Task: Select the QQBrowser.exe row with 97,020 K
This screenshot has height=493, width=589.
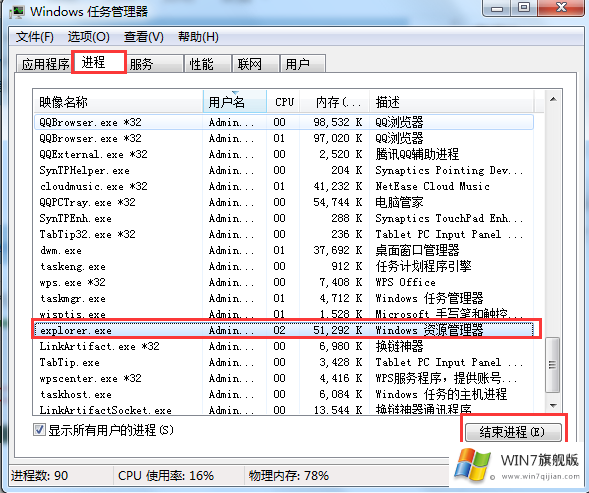Action: click(x=284, y=138)
